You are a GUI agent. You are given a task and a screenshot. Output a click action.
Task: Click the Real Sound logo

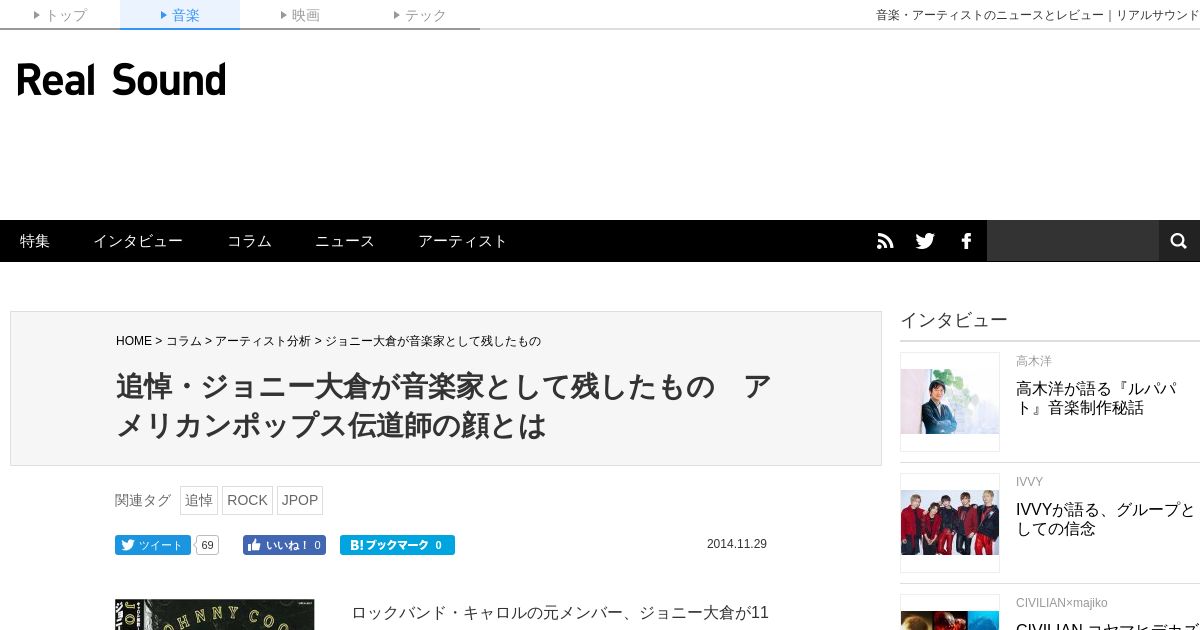pos(121,80)
